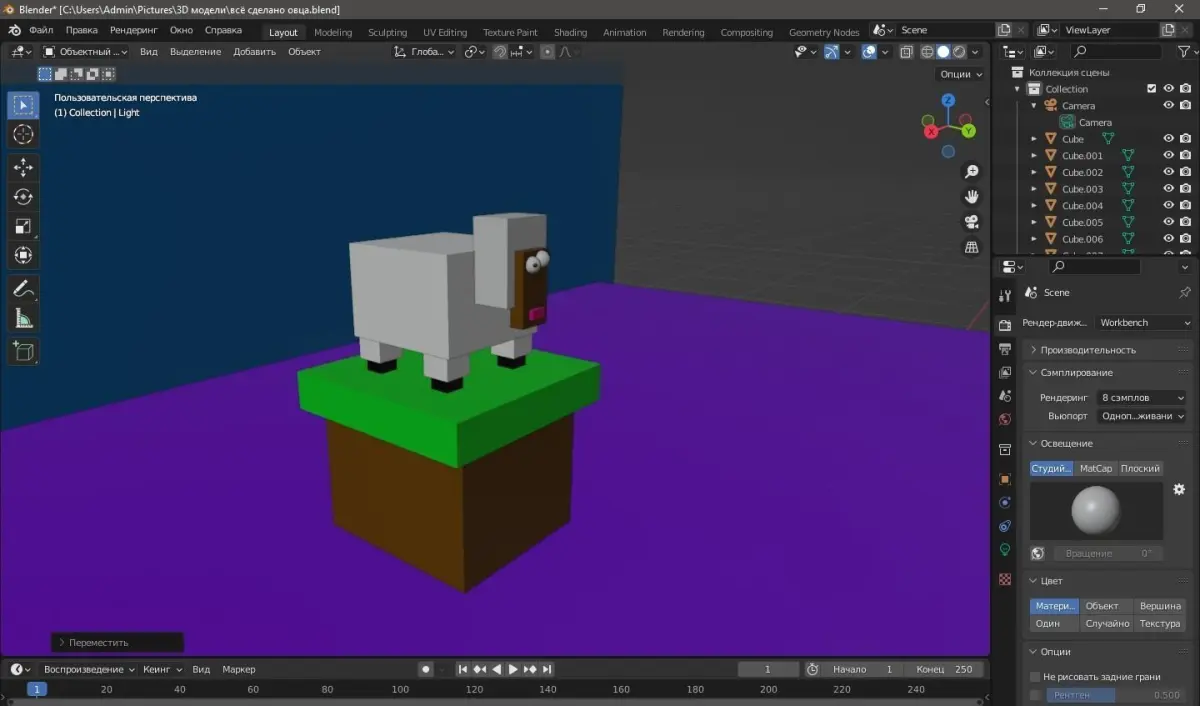This screenshot has height=706, width=1200.
Task: Open the object mode dropdown
Action: pos(85,52)
